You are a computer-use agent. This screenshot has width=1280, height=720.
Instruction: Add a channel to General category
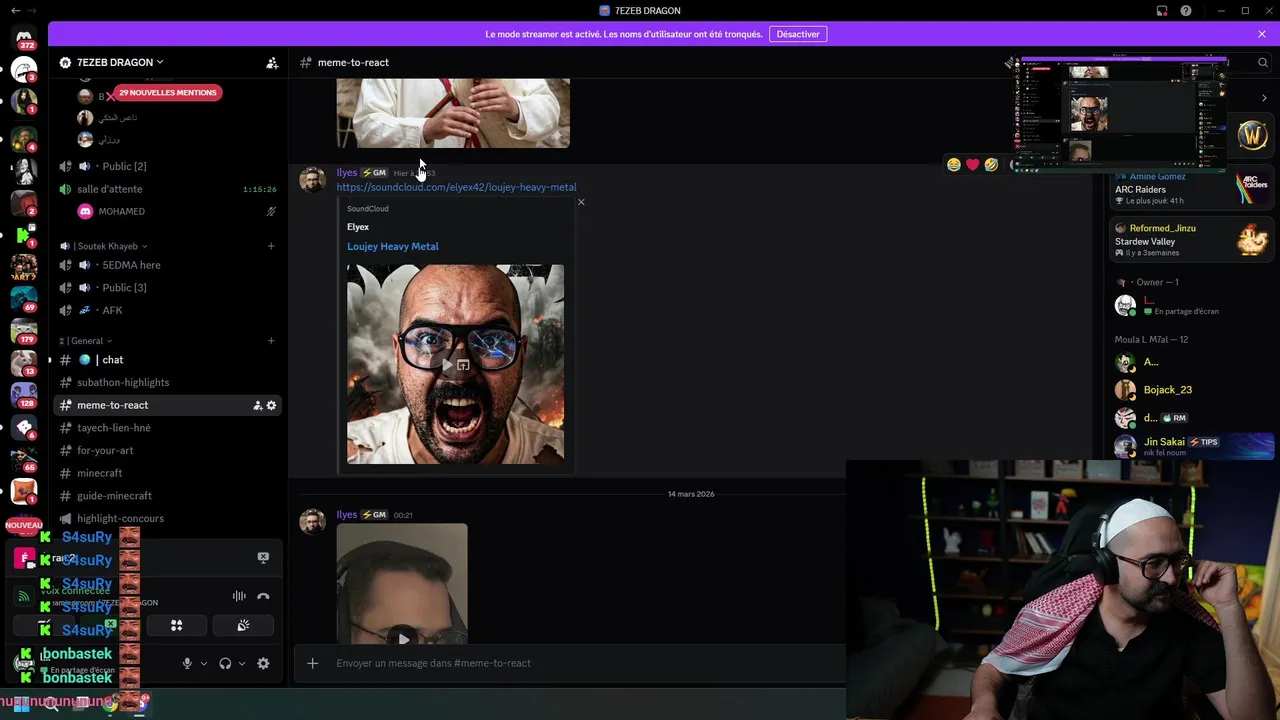tap(271, 341)
